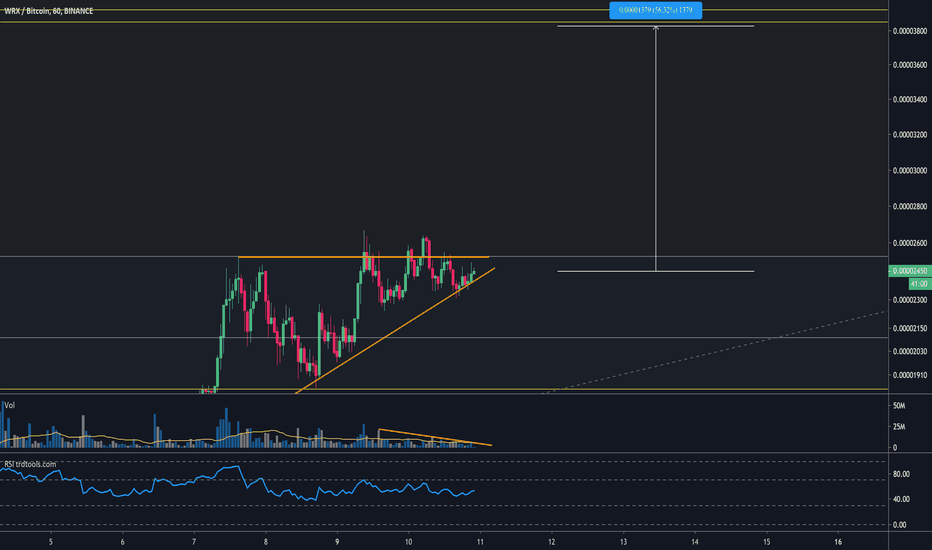Click date 10 on the time axis
Screen dimensions: 932x550
point(408,542)
